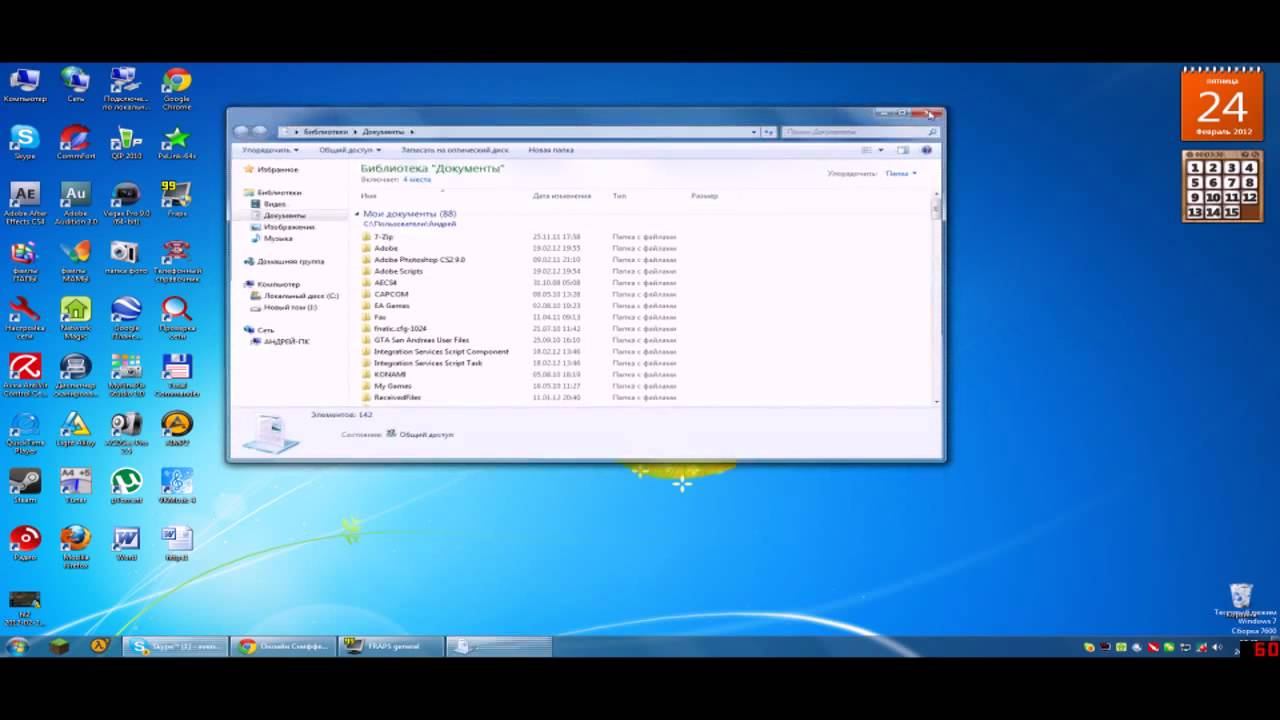Viewport: 1280px width, 720px height.
Task: Open Упорядочить dropdown menu in toolbar
Action: coord(270,150)
